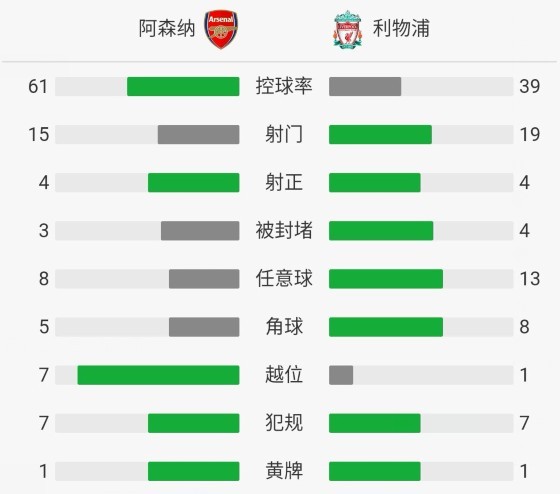Click Liverpool's green shots bar
The width and height of the screenshot is (560, 494).
click(380, 135)
